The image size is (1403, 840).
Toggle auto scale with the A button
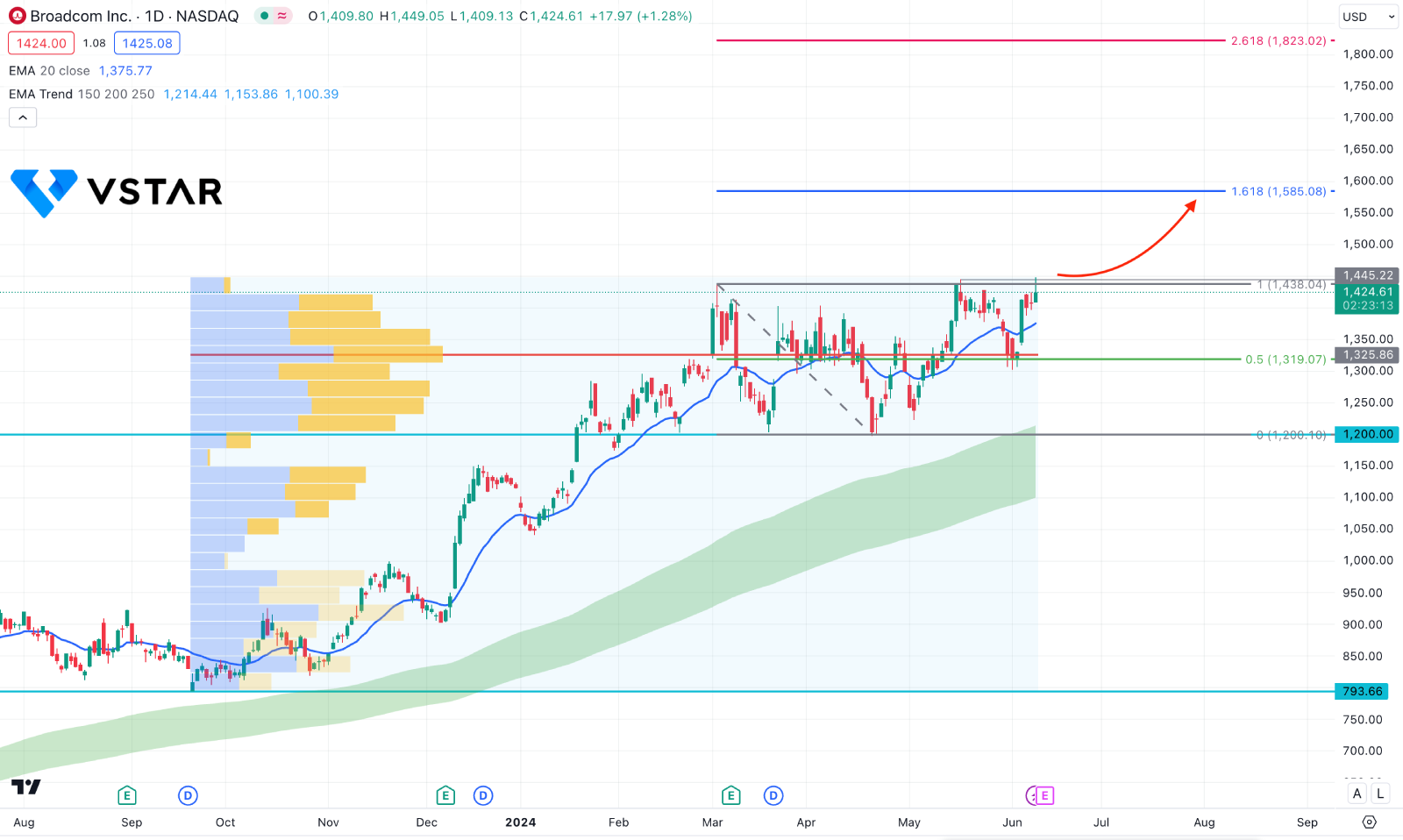[x=1357, y=794]
